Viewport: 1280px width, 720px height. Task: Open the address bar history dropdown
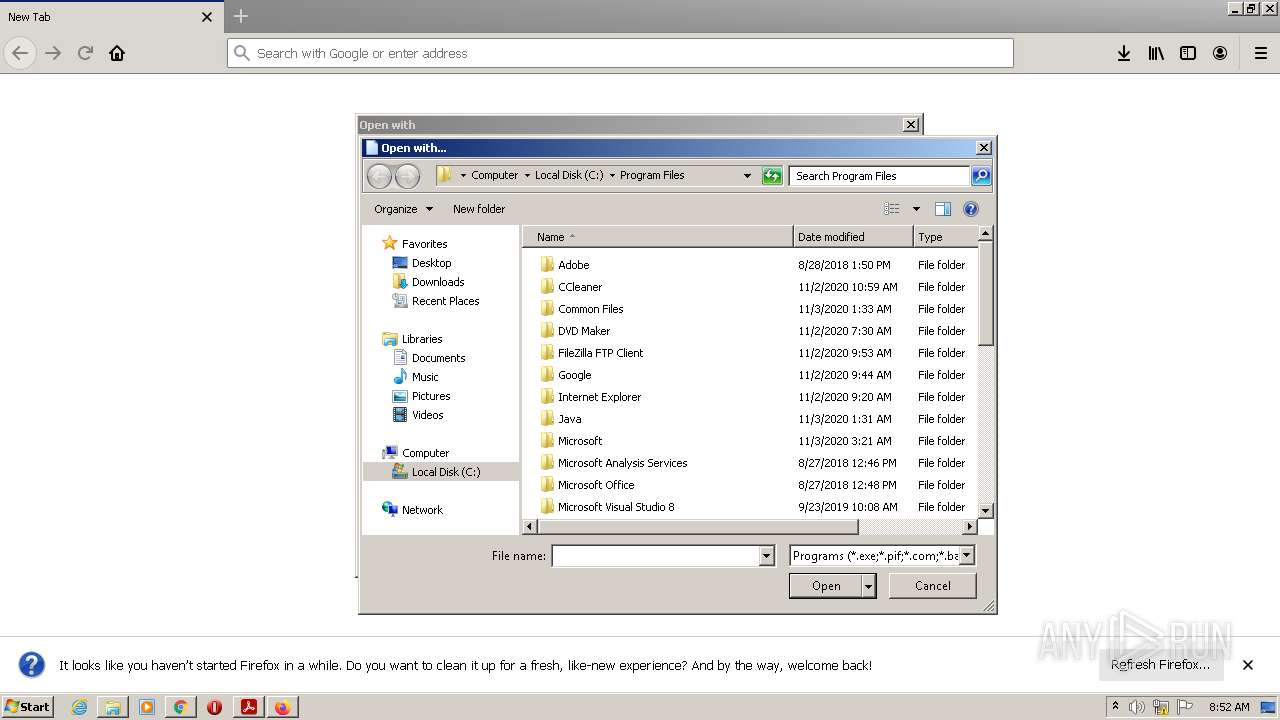[x=747, y=176]
